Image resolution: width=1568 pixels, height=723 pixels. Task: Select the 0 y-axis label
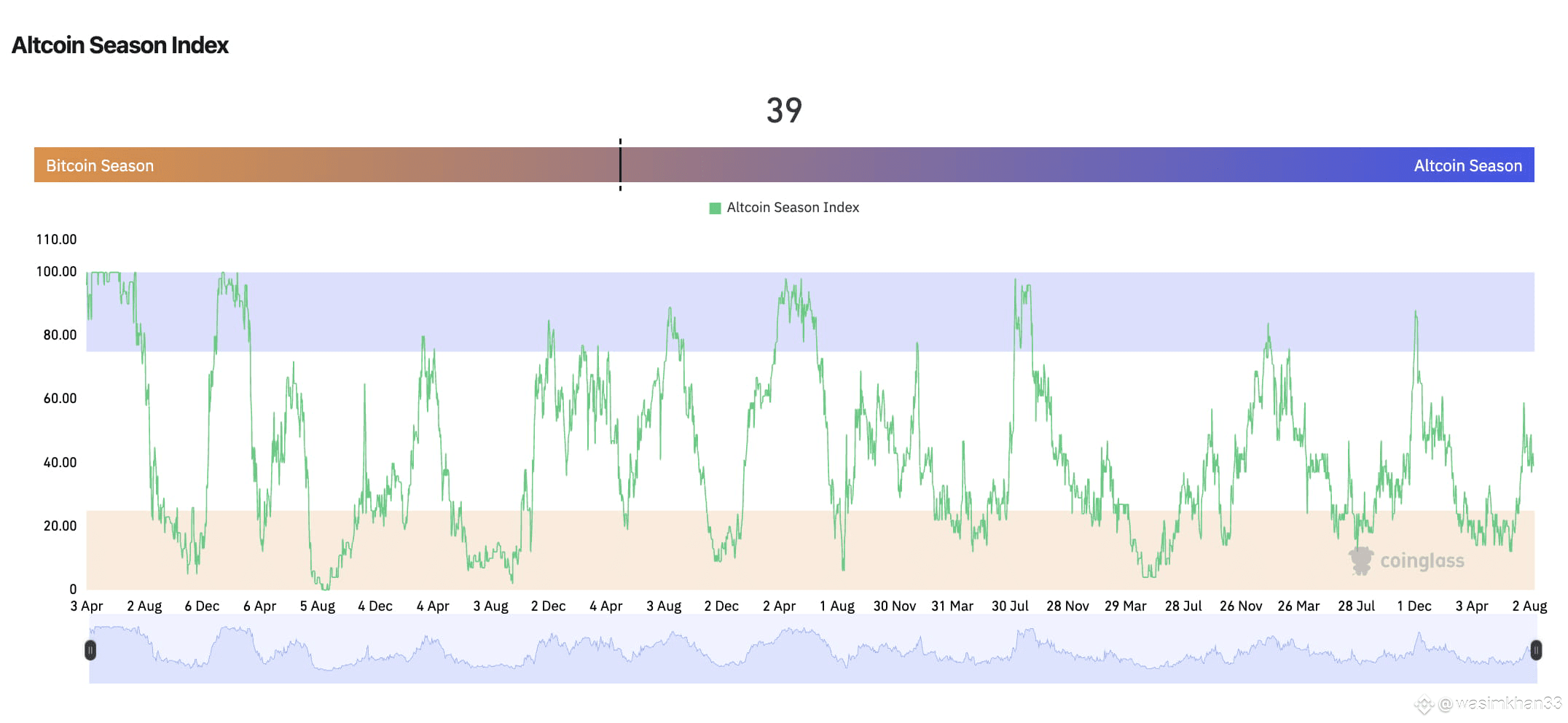(73, 590)
